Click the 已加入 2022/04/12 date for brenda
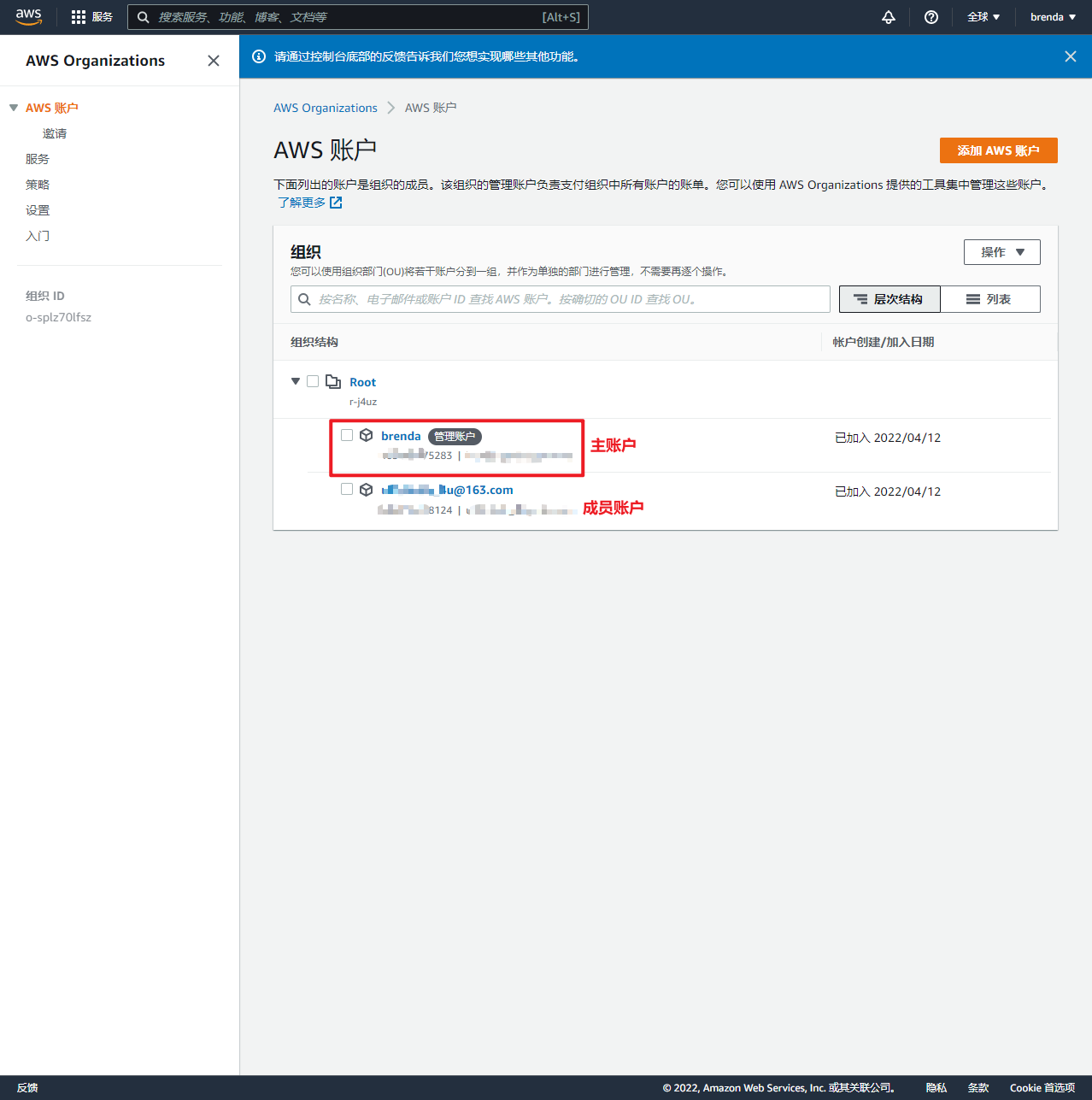The width and height of the screenshot is (1092, 1100). [888, 438]
